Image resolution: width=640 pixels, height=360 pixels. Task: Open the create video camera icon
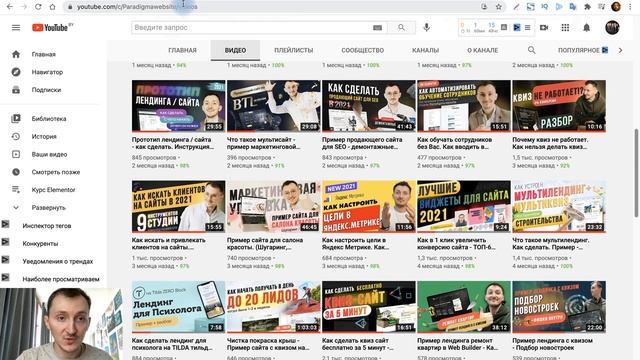[544, 27]
